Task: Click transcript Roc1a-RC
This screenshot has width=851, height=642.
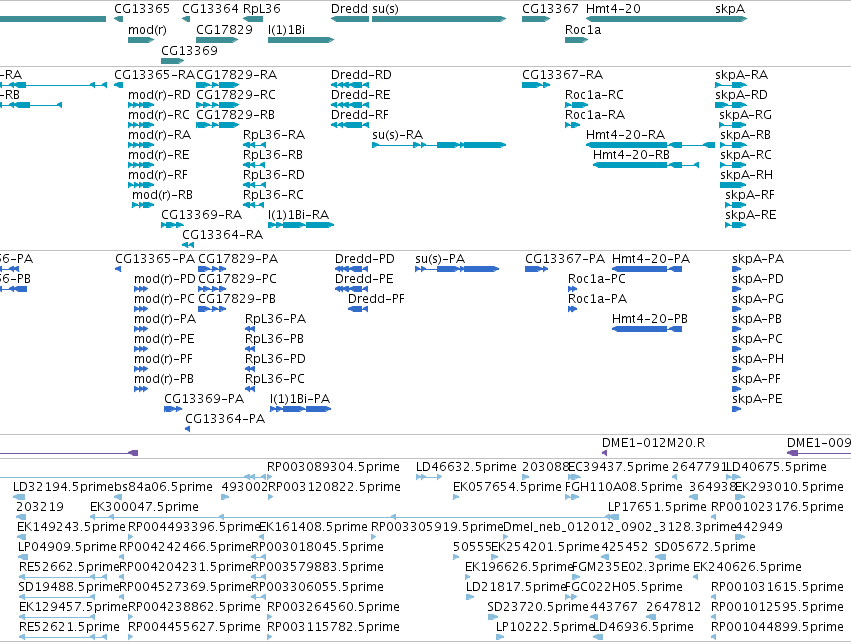Action: point(594,95)
